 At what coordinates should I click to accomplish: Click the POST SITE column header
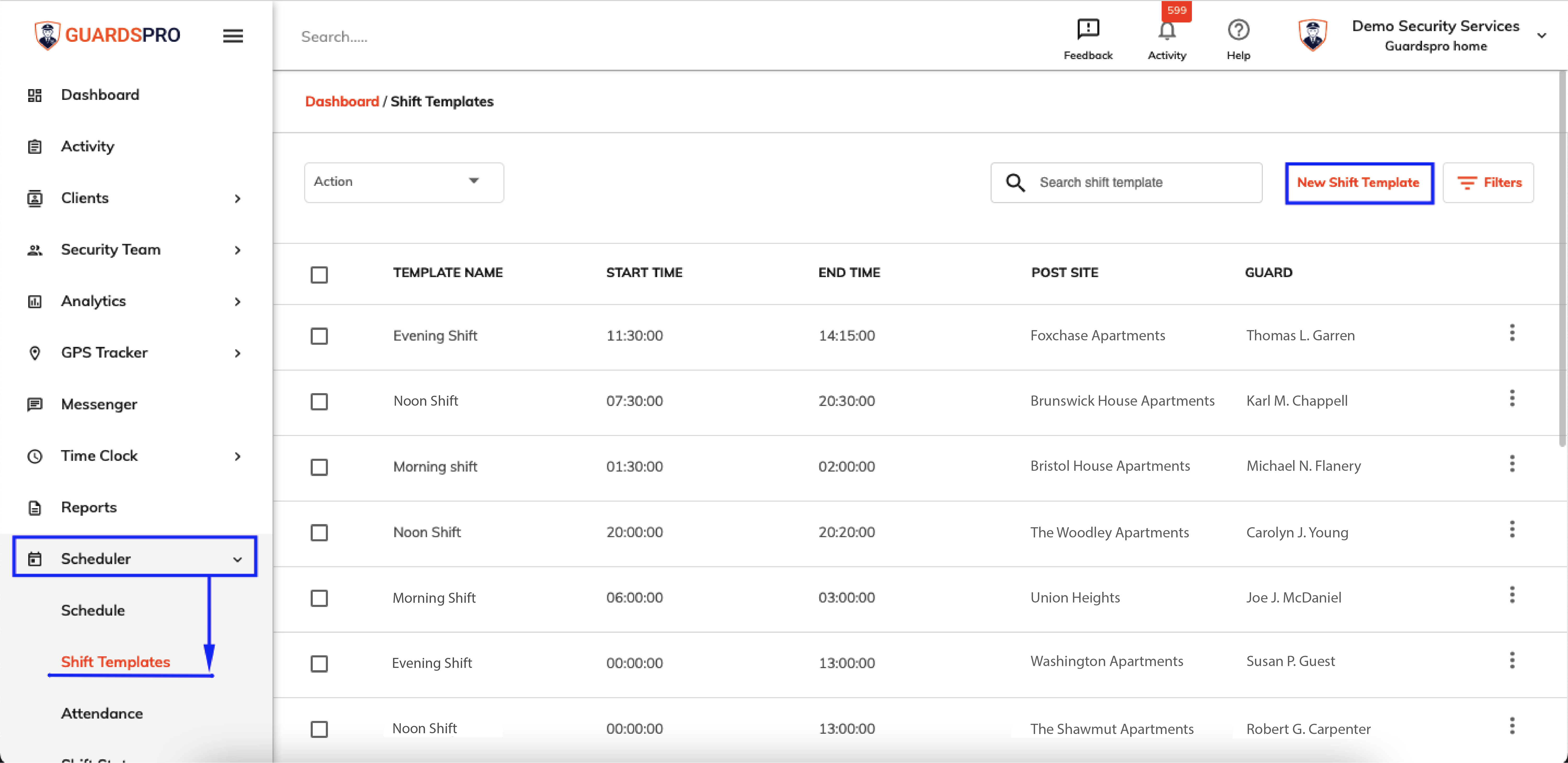coord(1065,273)
